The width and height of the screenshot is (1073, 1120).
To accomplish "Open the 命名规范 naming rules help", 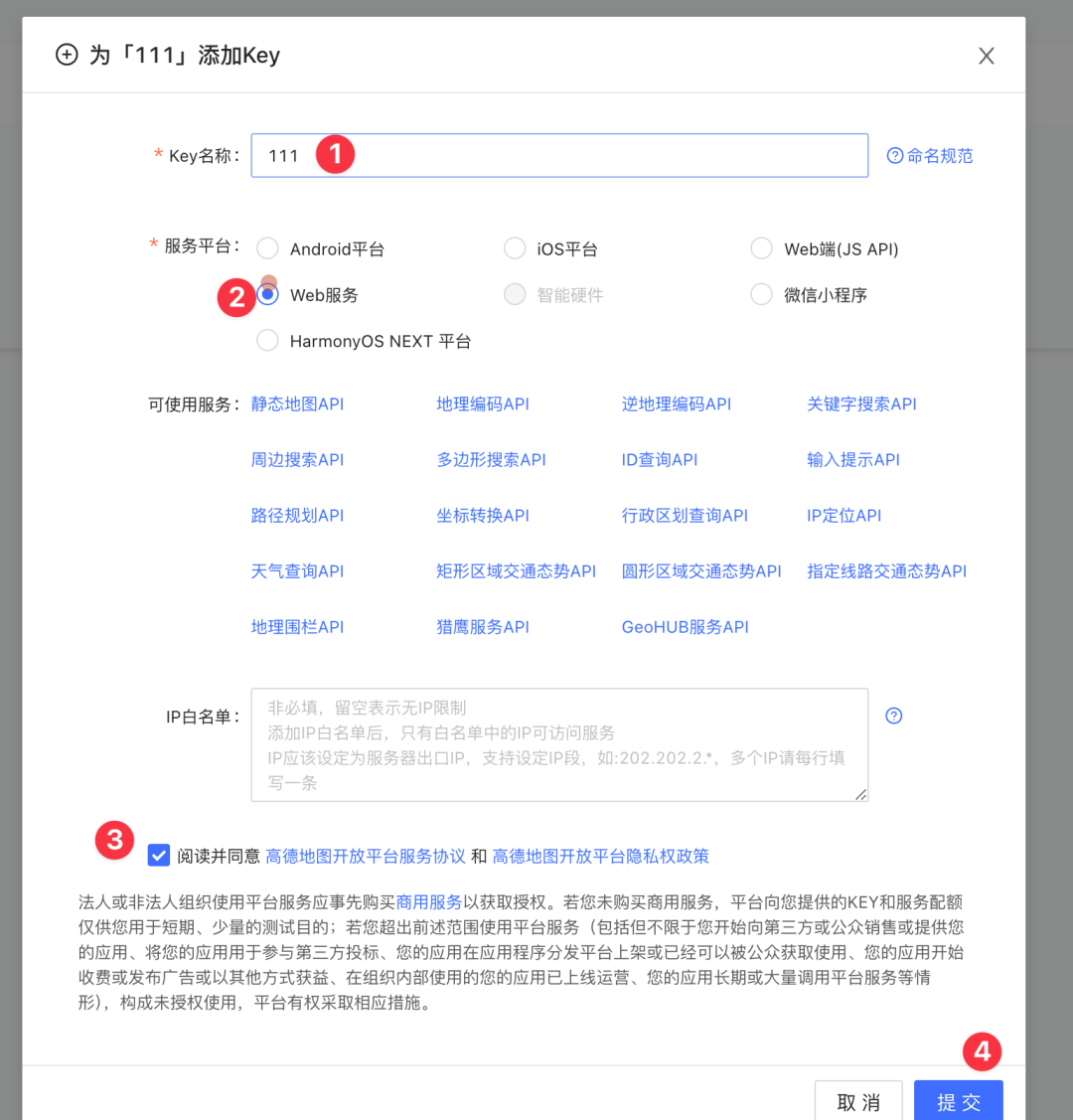I will click(930, 156).
